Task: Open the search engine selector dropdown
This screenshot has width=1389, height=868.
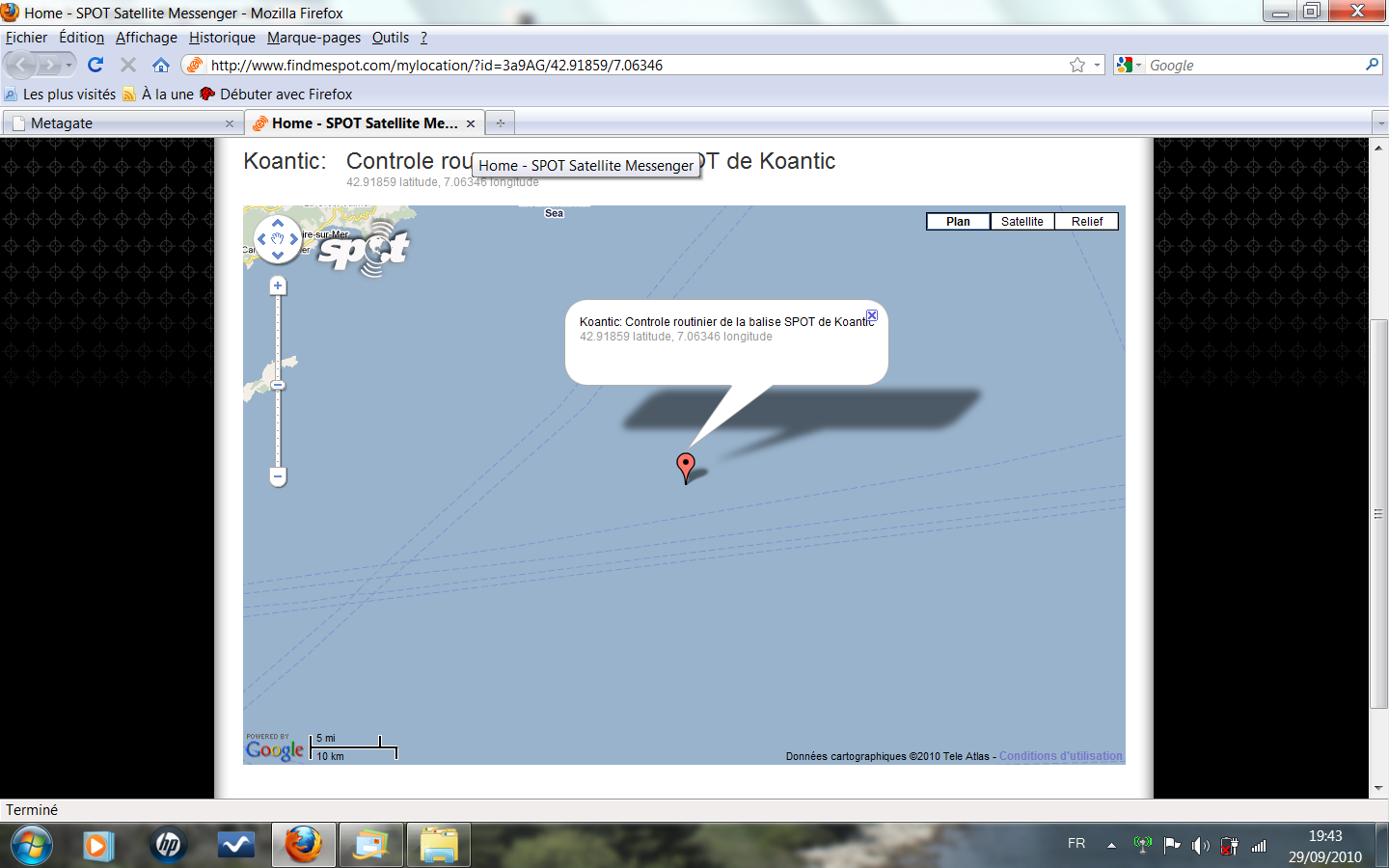Action: [1129, 65]
